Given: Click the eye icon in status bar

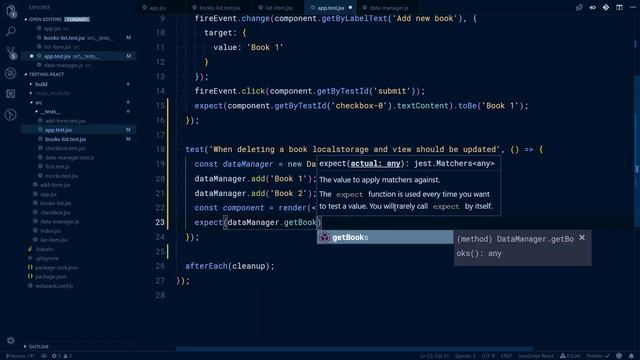Looking at the screenshot, I should 44,356.
